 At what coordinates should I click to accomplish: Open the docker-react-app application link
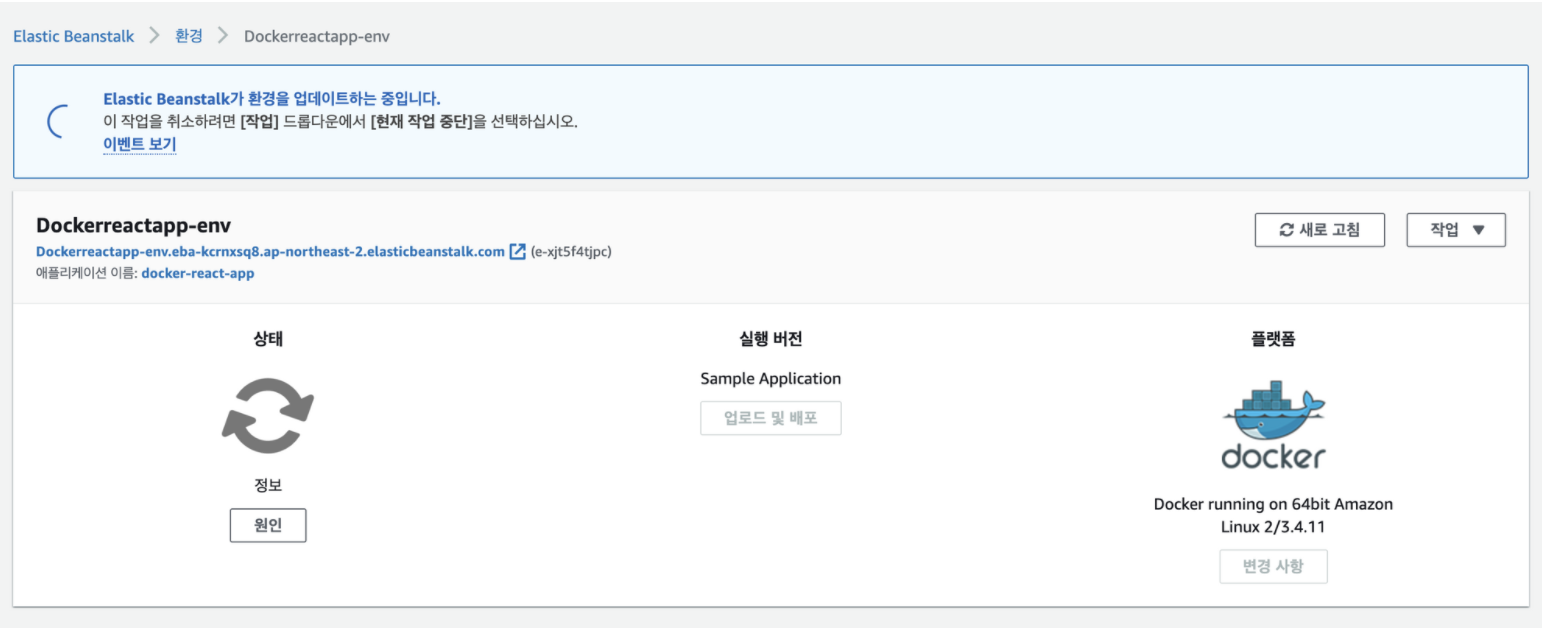pos(198,273)
